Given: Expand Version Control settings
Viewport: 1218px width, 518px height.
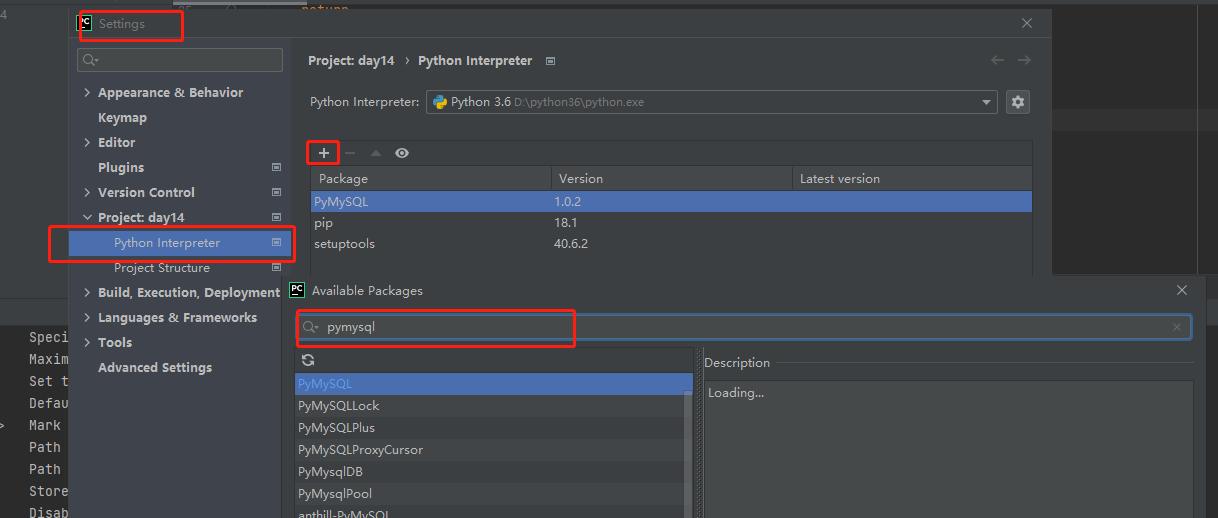Looking at the screenshot, I should [87, 192].
